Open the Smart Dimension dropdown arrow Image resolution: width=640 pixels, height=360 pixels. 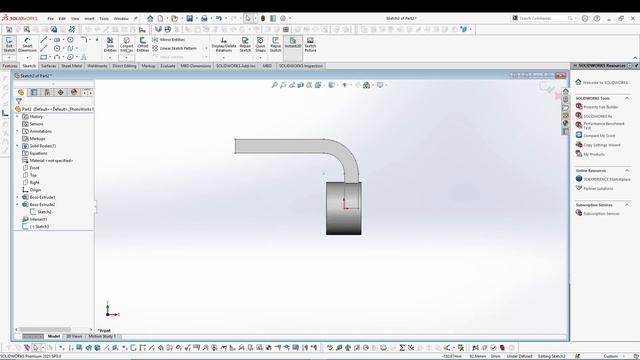click(x=27, y=57)
